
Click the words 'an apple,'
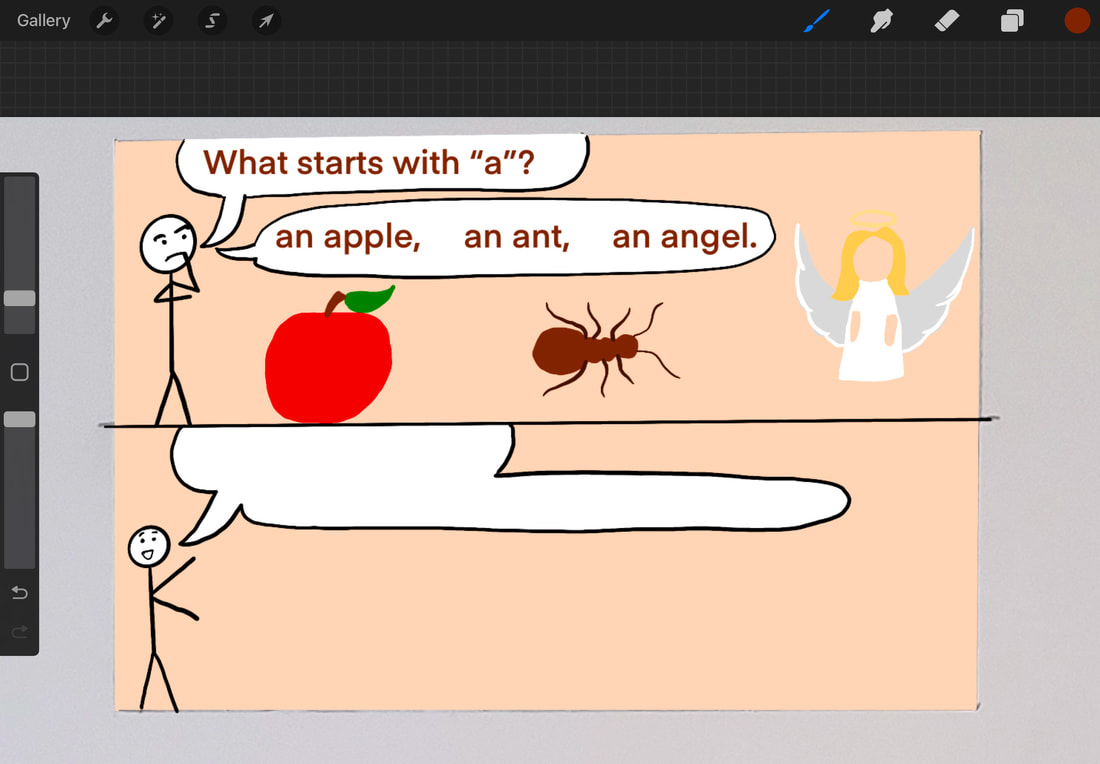[x=347, y=237]
